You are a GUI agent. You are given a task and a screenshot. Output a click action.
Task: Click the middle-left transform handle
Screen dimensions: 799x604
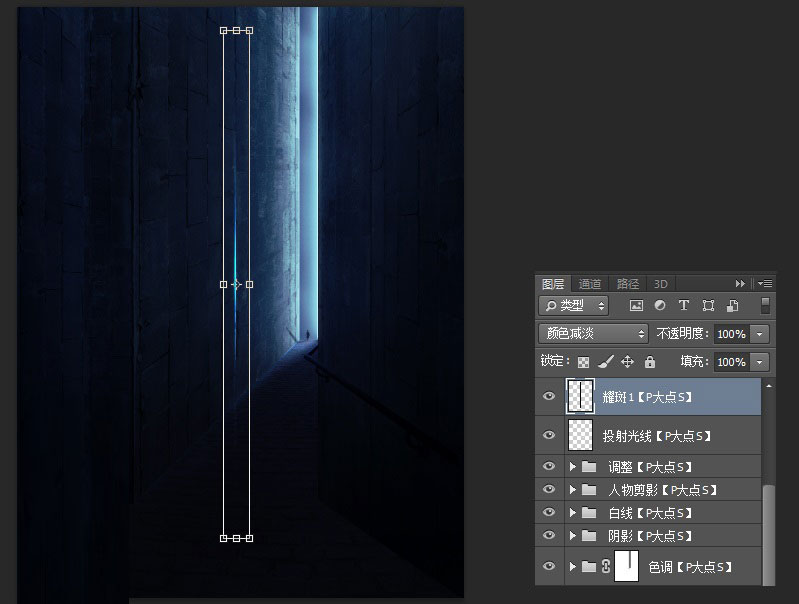click(223, 284)
